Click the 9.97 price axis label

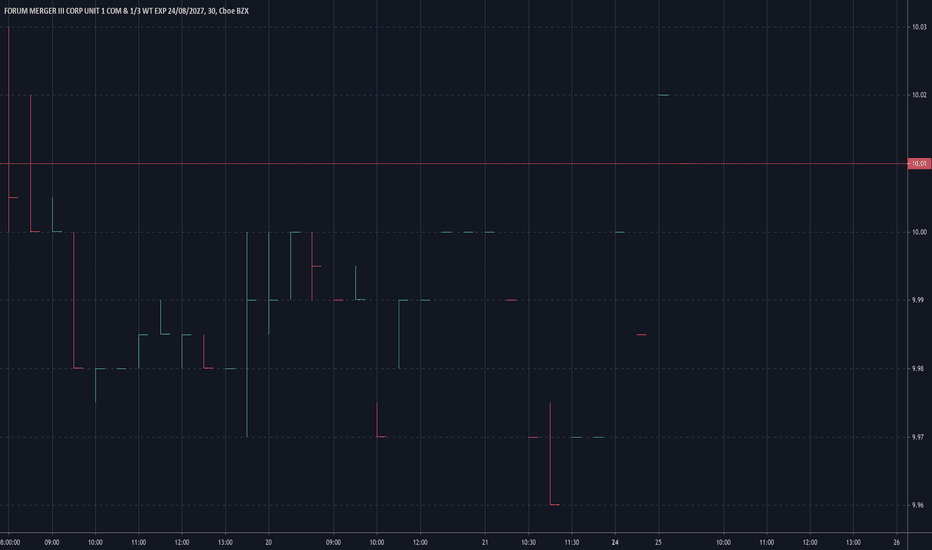pos(918,437)
